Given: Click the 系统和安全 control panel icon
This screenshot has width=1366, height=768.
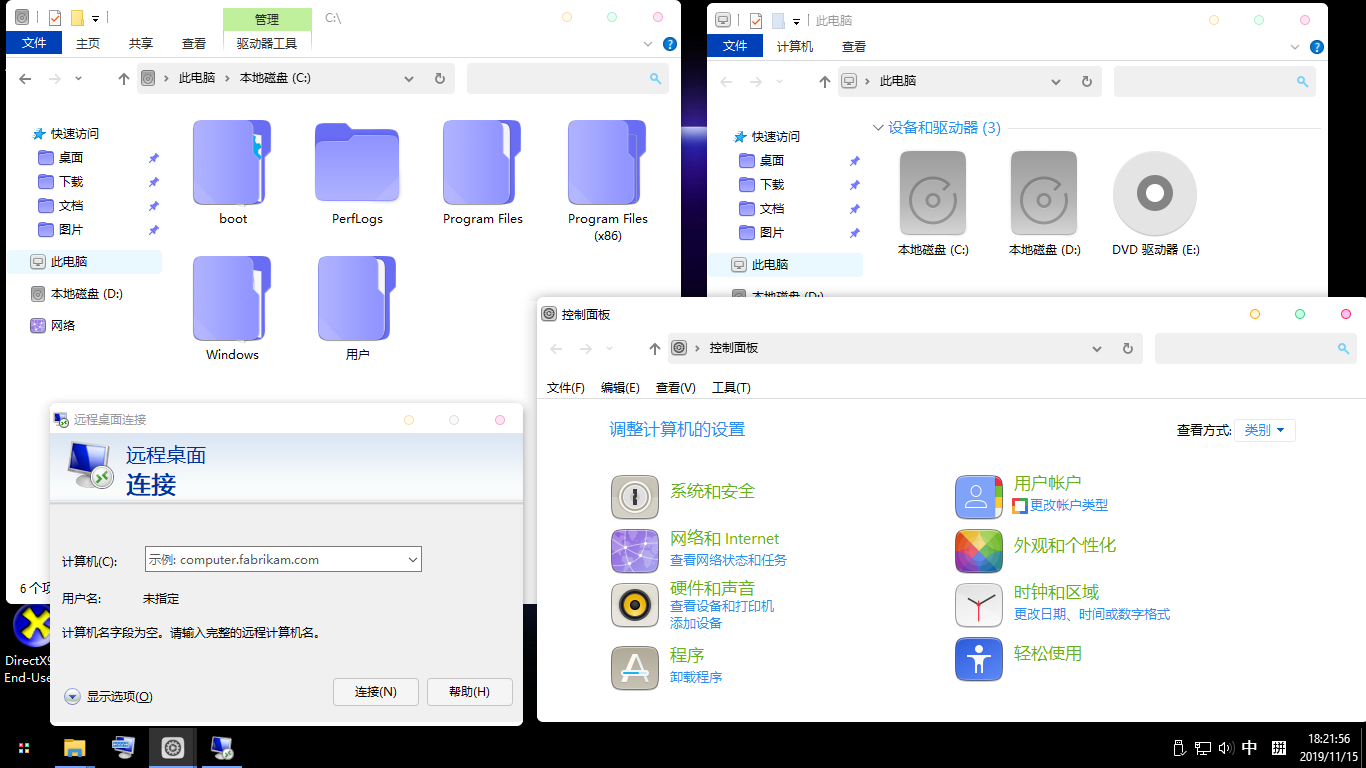Looking at the screenshot, I should [635, 497].
